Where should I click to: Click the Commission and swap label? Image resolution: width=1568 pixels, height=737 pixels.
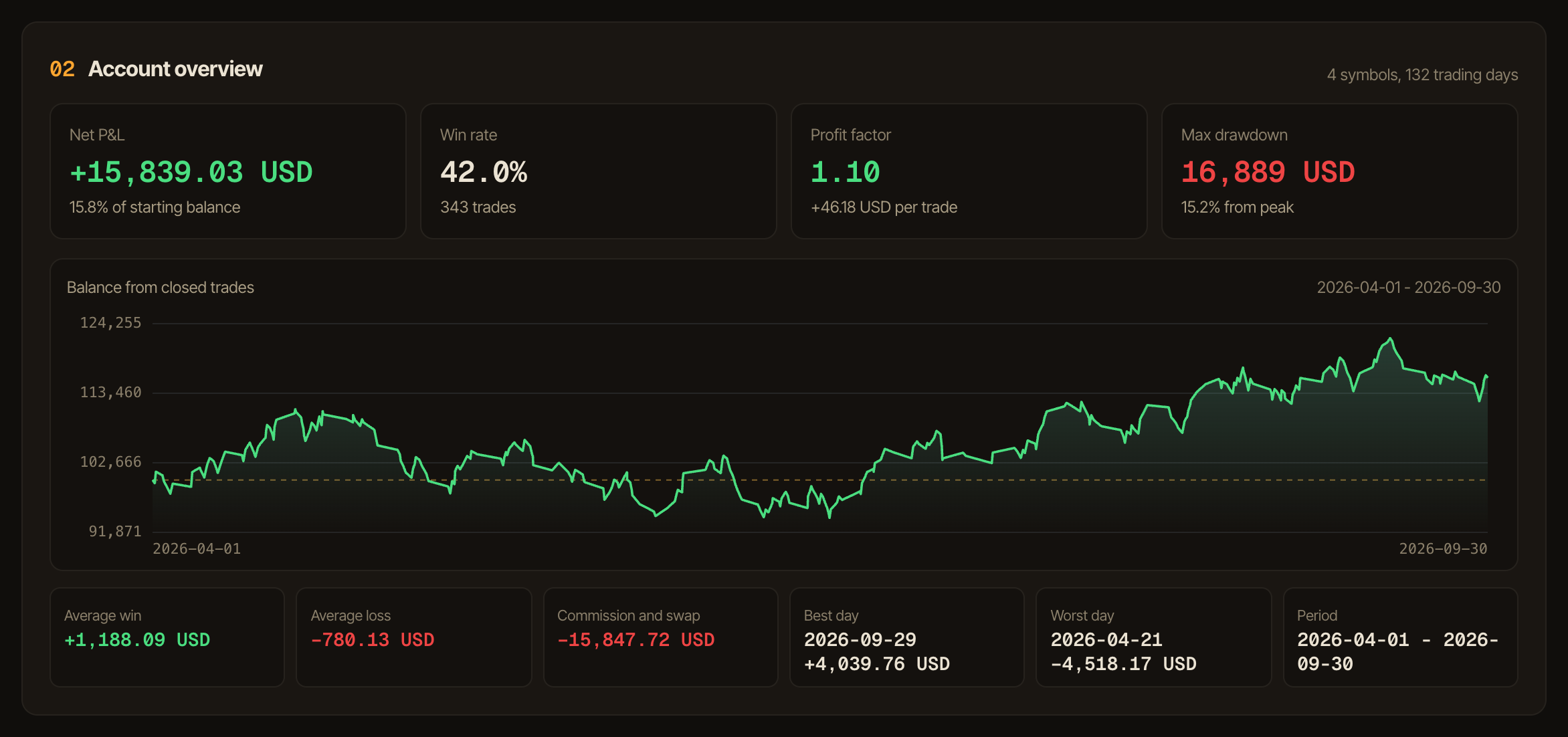coord(628,616)
